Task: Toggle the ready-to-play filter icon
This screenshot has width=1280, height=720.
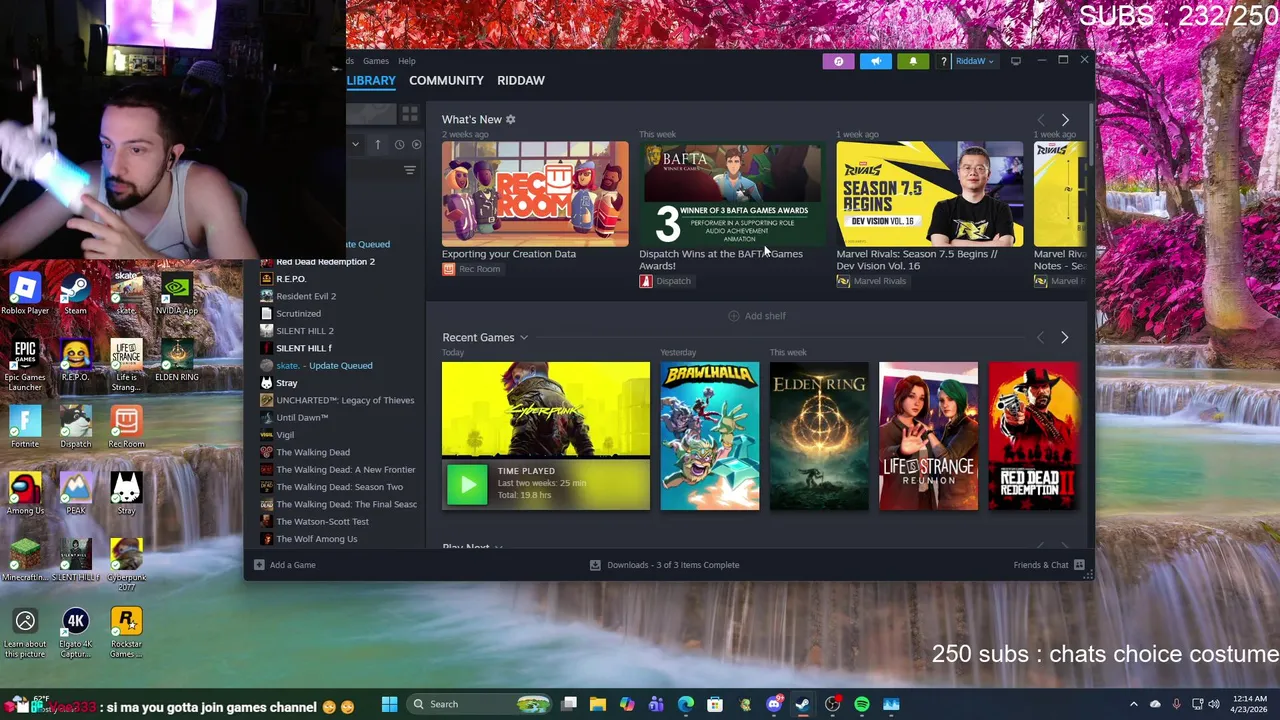Action: tap(417, 144)
